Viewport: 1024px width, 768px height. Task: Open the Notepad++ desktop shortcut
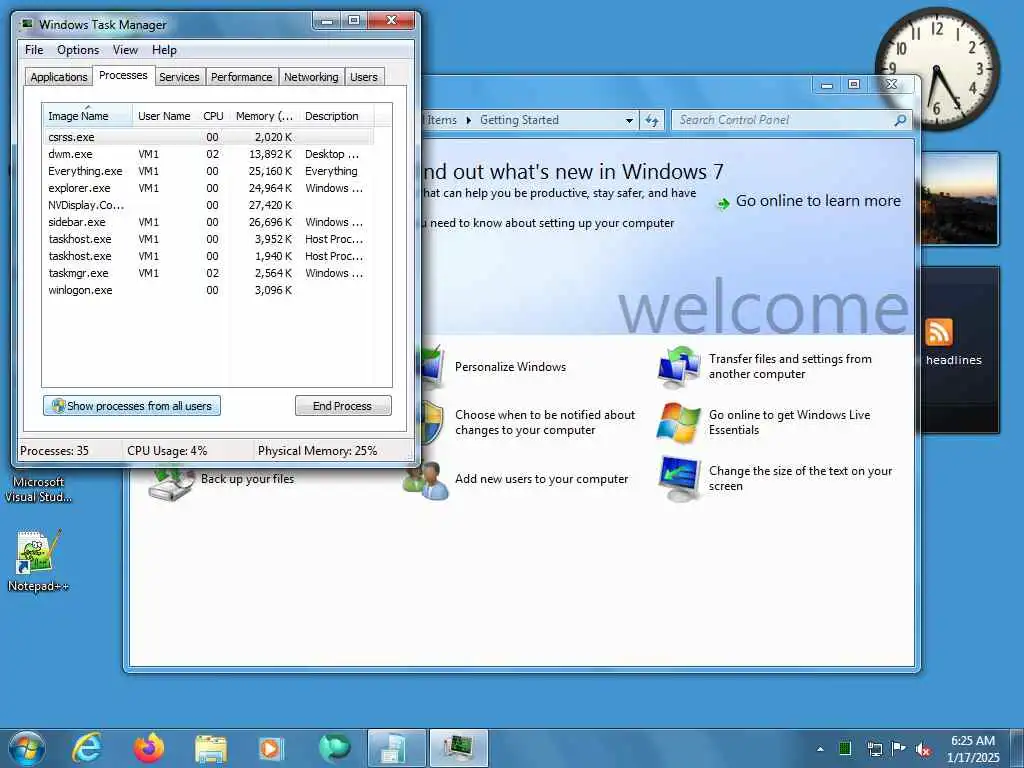click(38, 560)
